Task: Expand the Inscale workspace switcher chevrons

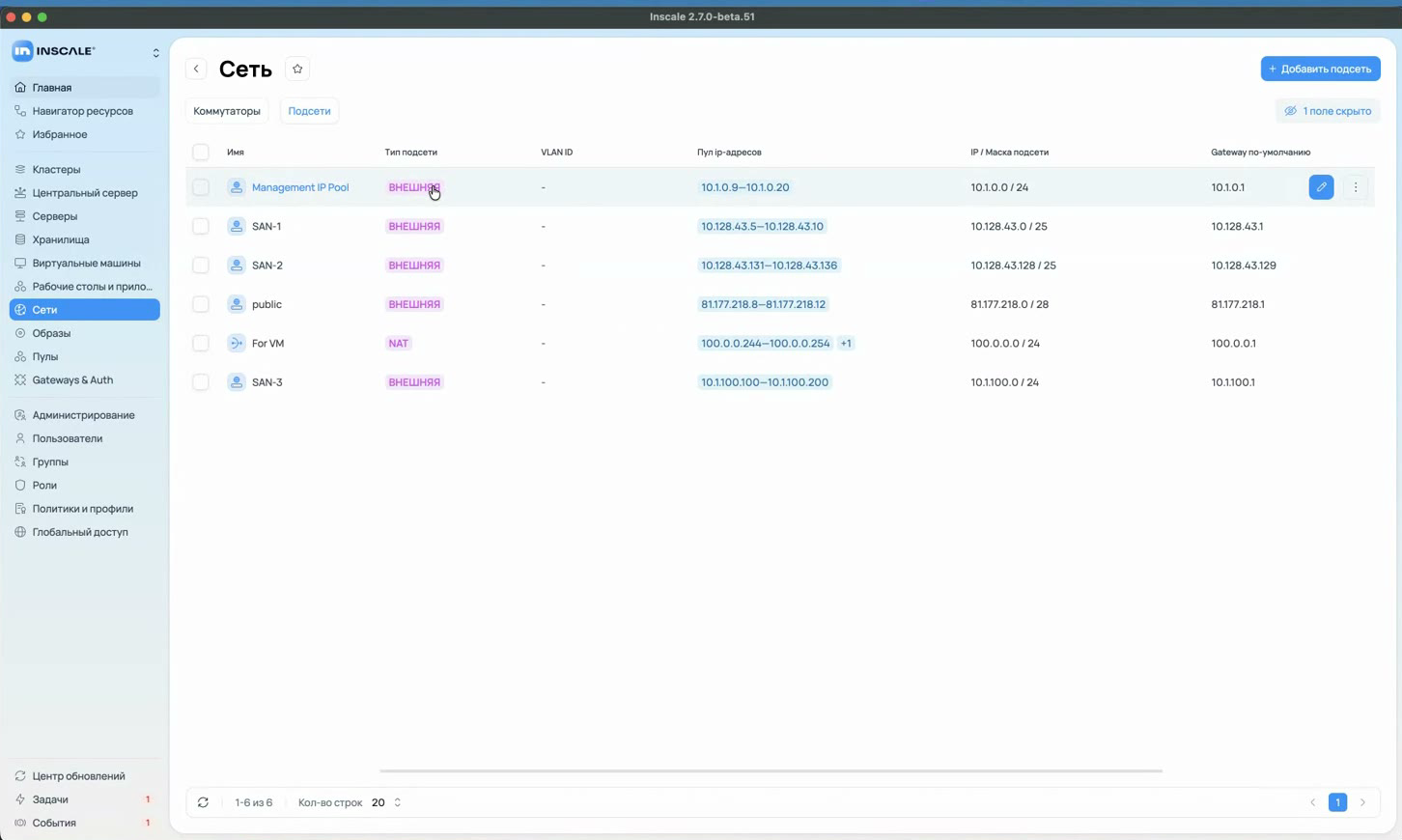Action: click(155, 52)
